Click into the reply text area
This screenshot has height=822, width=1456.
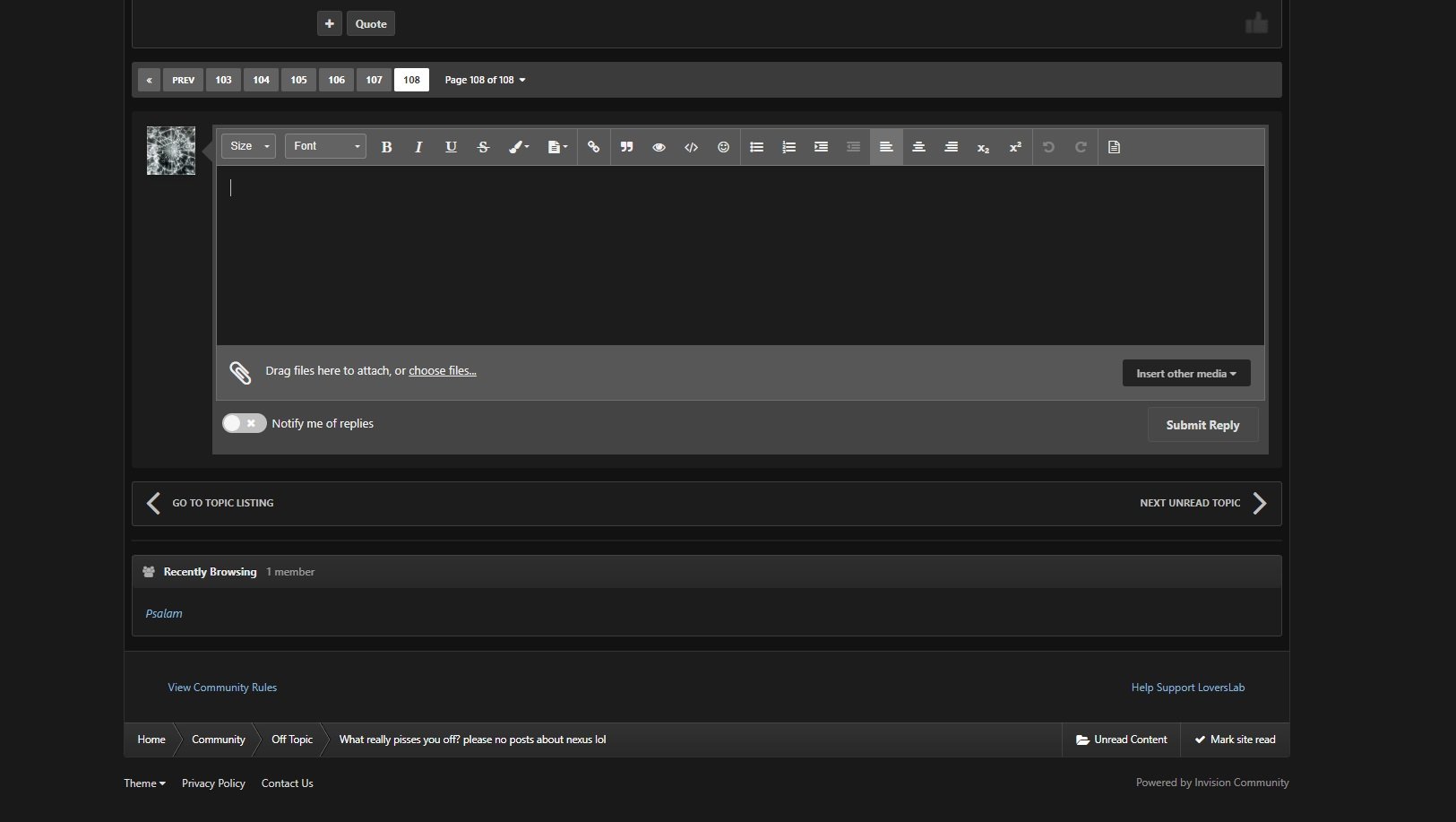click(x=740, y=255)
